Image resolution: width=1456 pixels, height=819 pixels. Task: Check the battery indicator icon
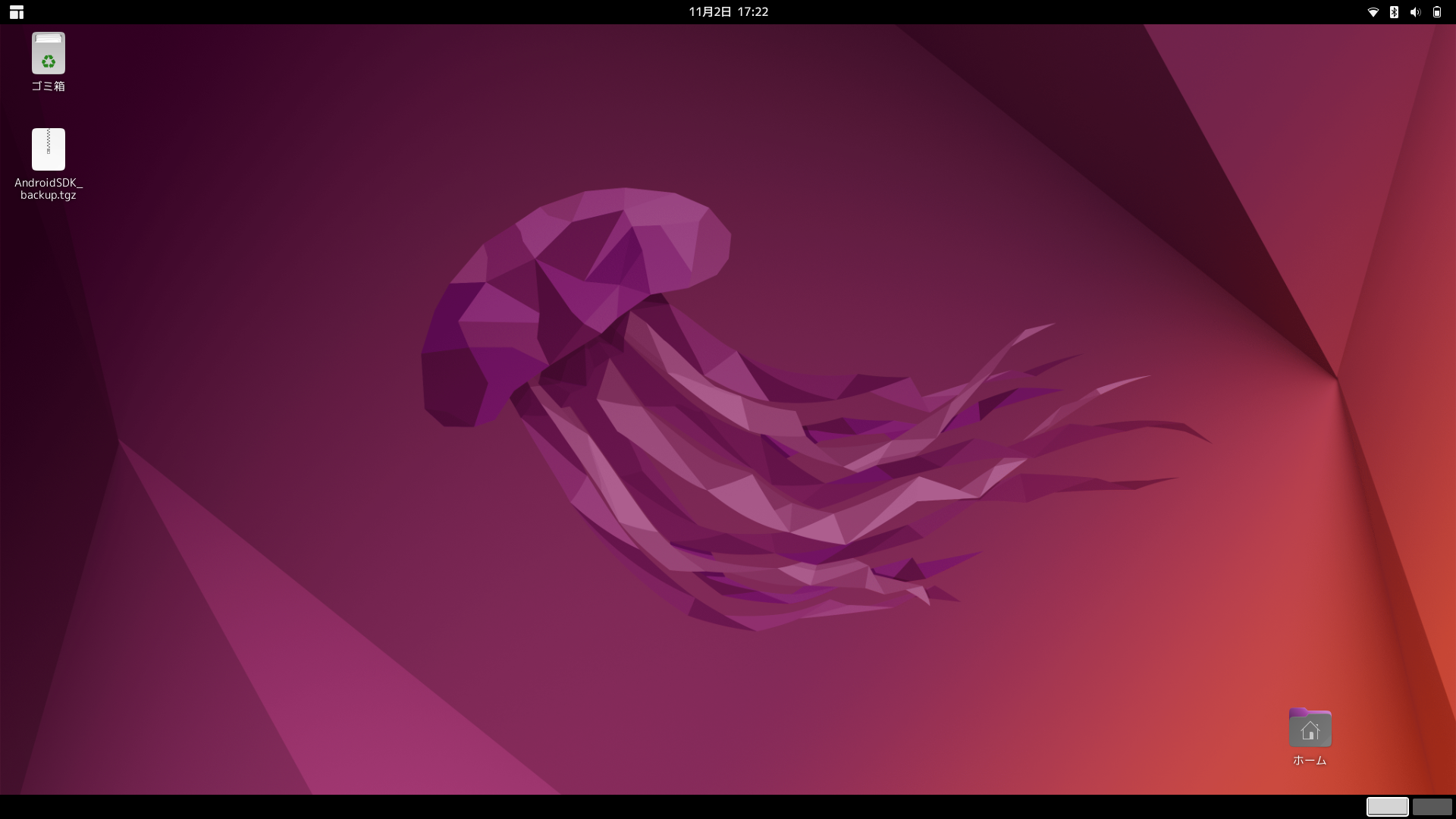(1436, 12)
